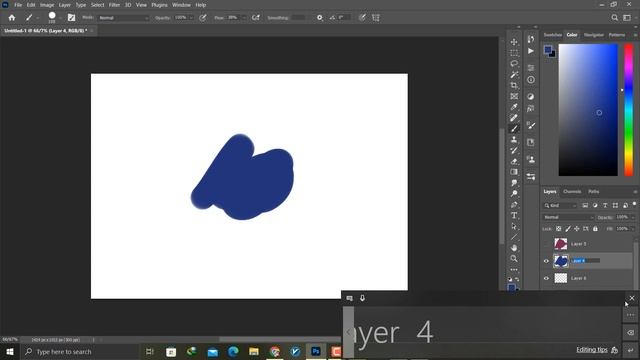Open the Image menu

point(47,5)
